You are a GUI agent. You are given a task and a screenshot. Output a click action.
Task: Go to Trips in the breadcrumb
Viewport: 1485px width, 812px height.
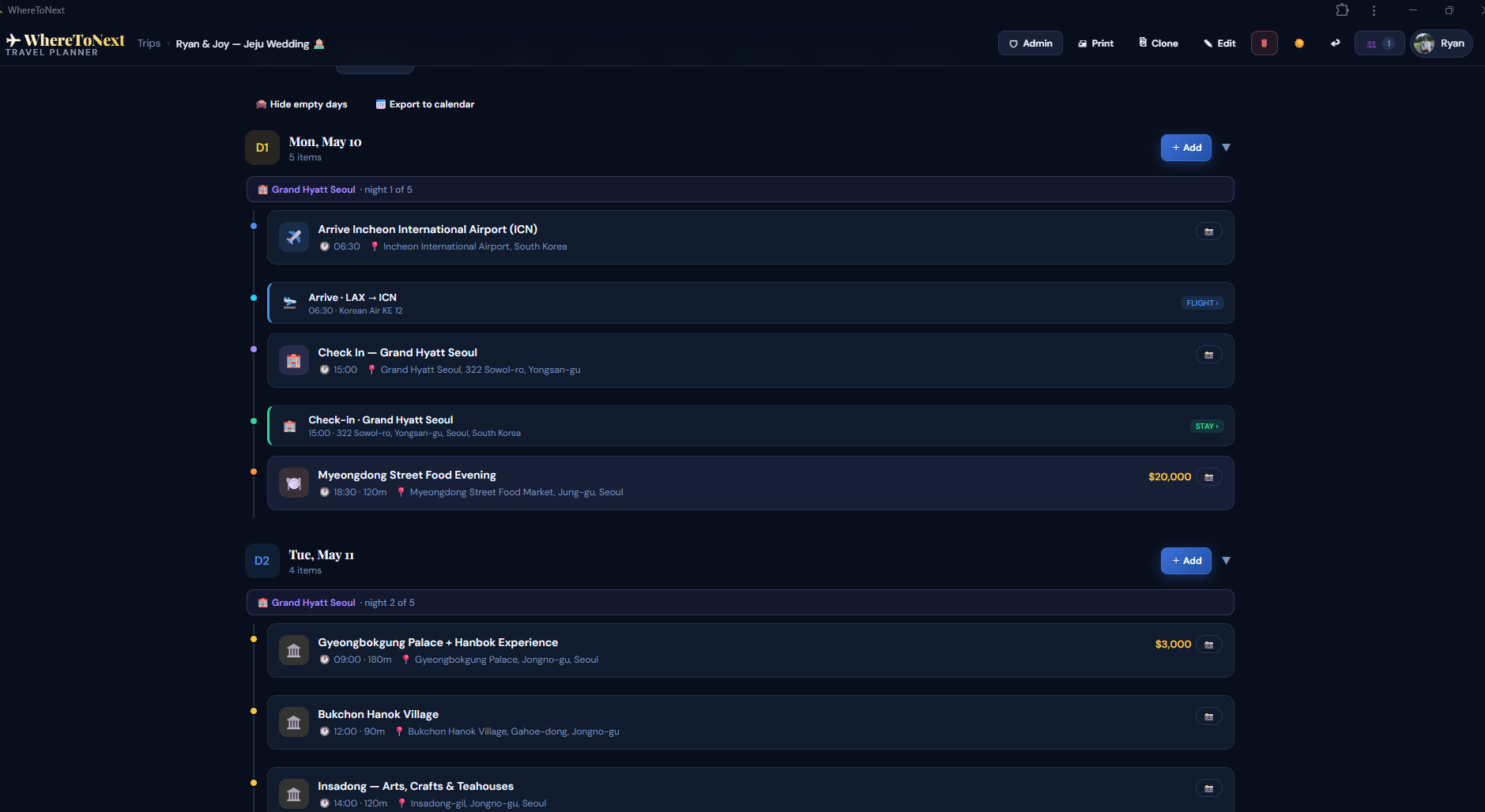click(149, 43)
